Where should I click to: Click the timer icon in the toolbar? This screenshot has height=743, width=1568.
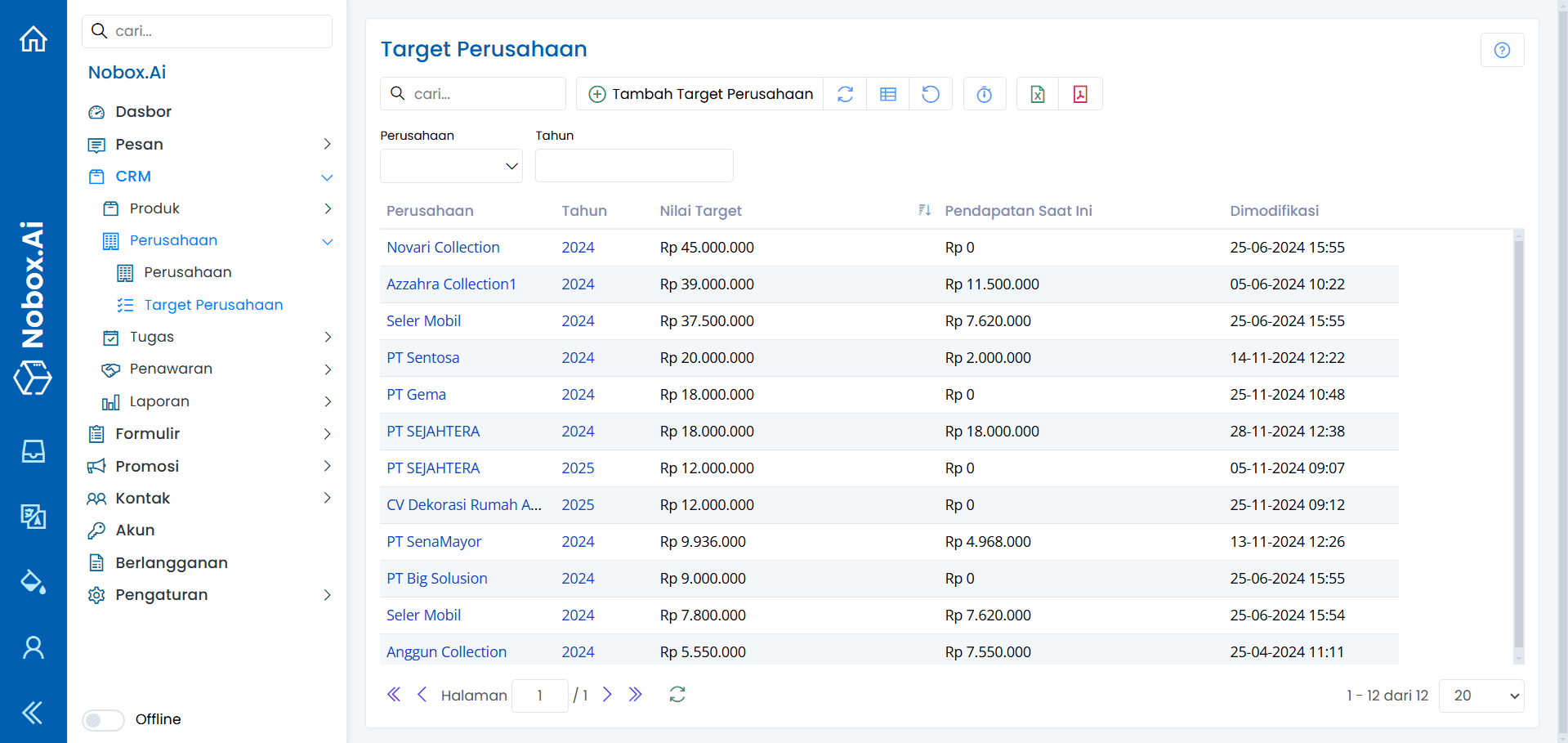985,94
